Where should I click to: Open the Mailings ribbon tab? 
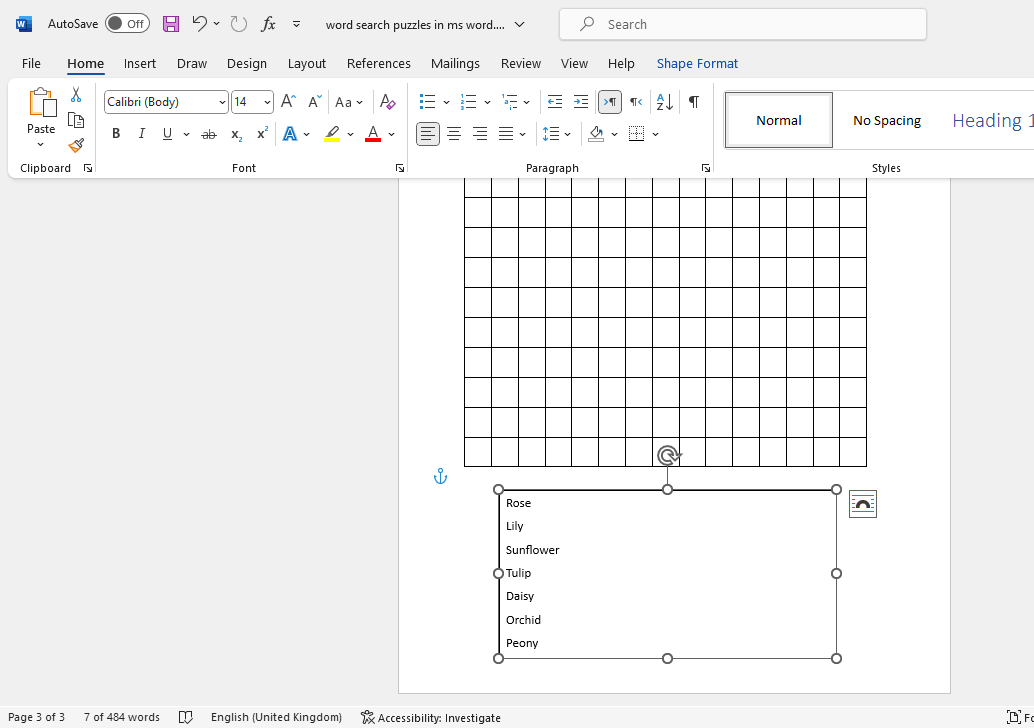pos(455,63)
